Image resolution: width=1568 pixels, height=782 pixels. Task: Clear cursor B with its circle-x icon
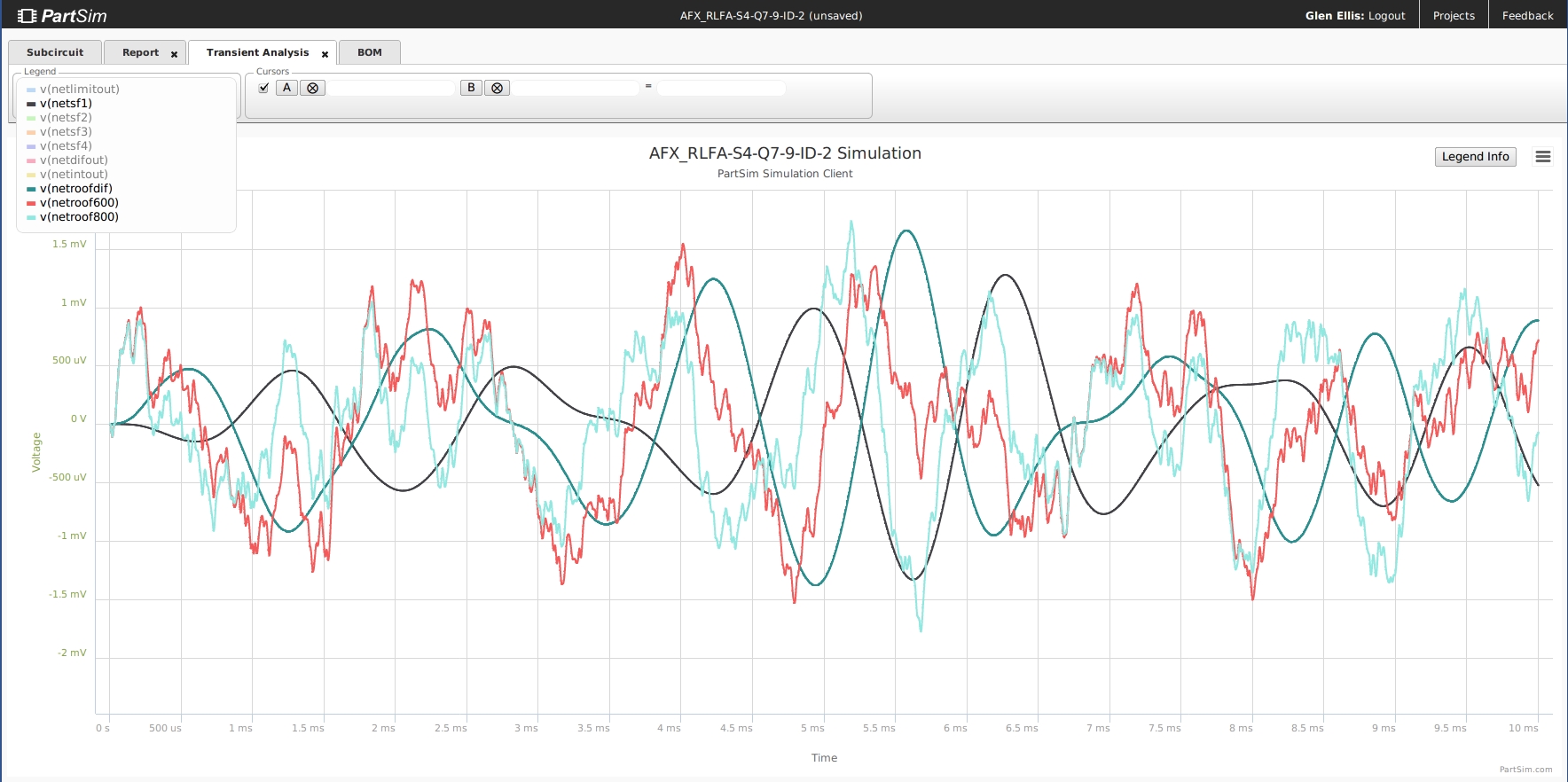click(x=497, y=88)
